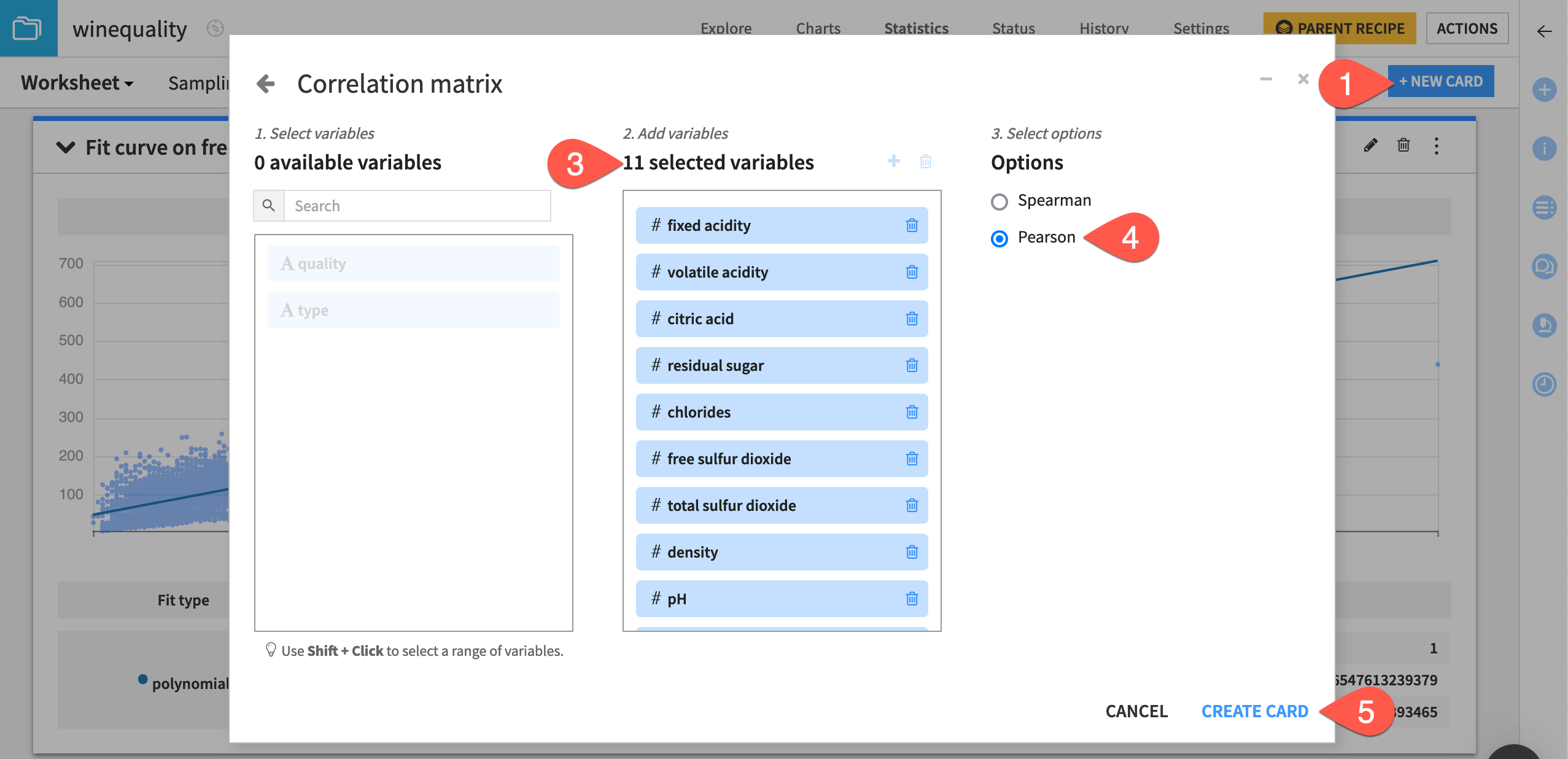
Task: Remove citric acid with its trash icon
Action: coord(912,319)
